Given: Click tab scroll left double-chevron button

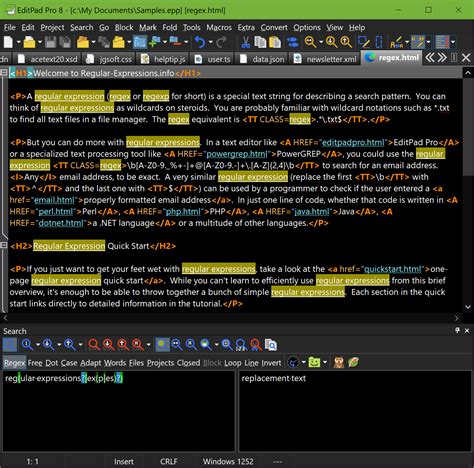Looking at the screenshot, I should pos(430,58).
